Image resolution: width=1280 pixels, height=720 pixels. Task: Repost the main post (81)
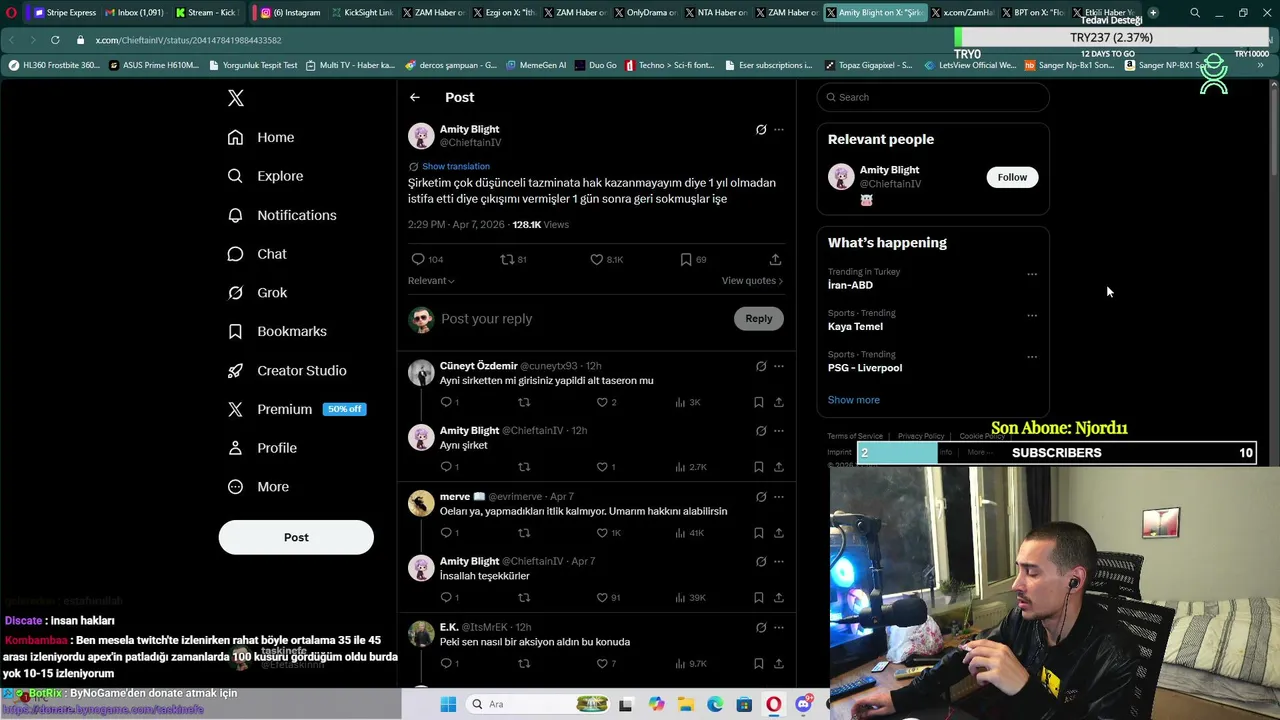(x=514, y=259)
